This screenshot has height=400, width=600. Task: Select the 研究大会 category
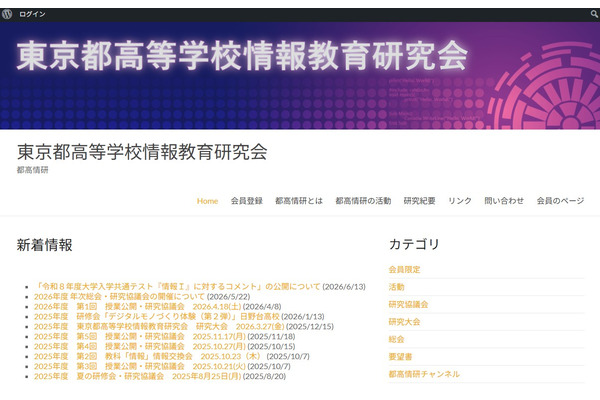coord(404,322)
